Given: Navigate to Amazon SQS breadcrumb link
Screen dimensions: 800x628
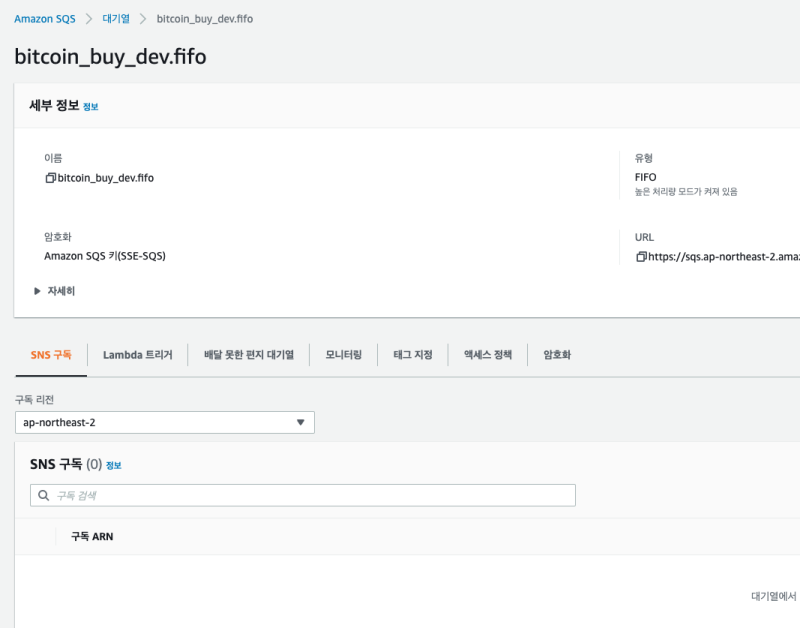Looking at the screenshot, I should coord(44,19).
